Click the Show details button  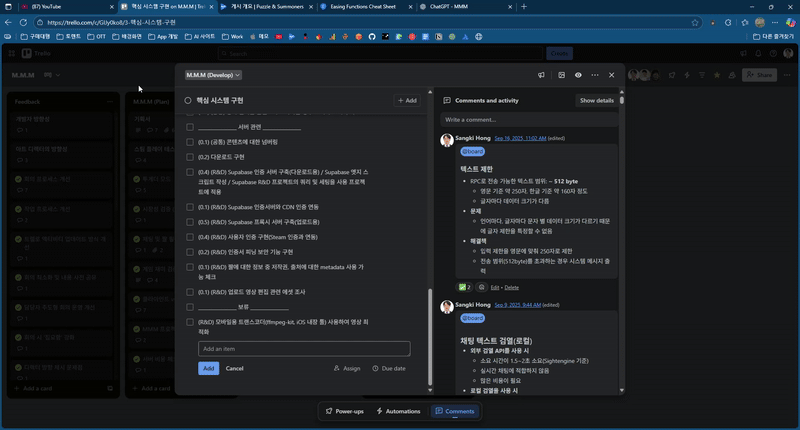pos(596,100)
